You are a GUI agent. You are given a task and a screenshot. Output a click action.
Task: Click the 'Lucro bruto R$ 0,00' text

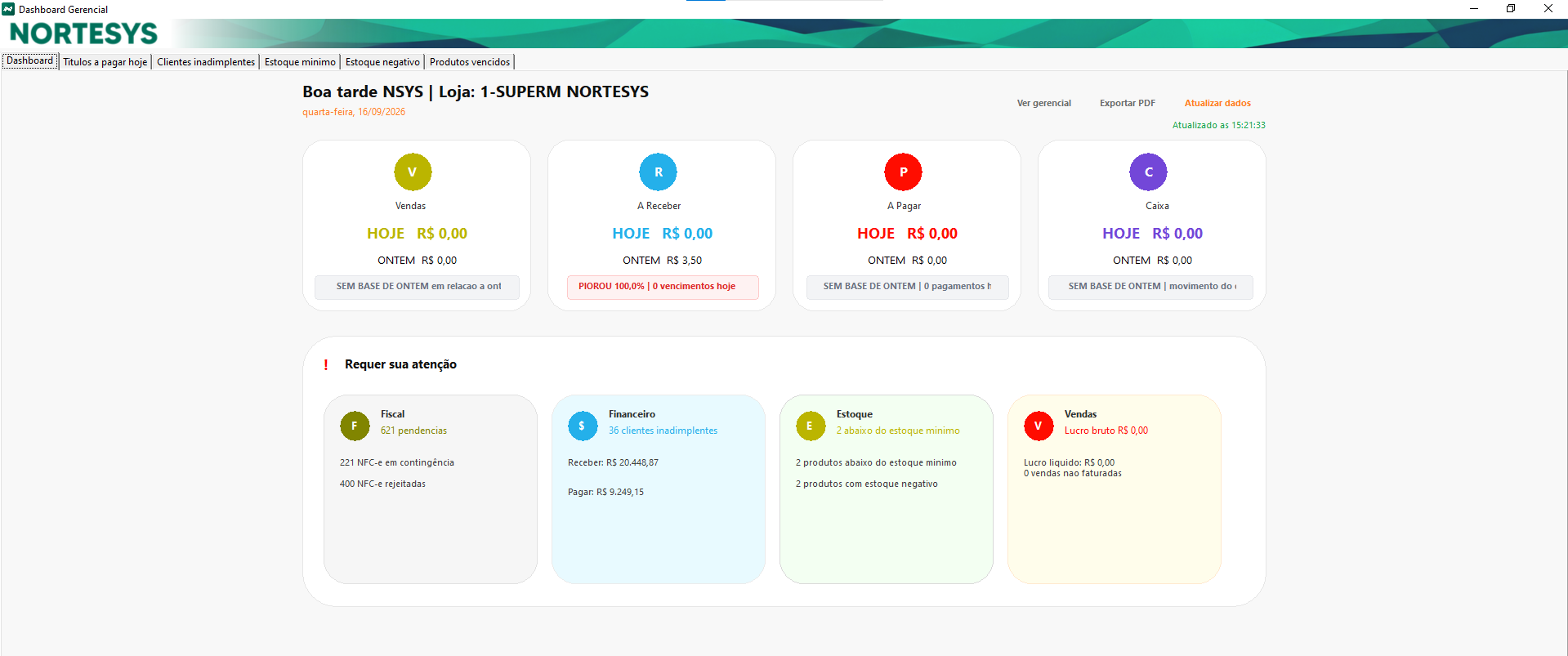[x=1106, y=431]
